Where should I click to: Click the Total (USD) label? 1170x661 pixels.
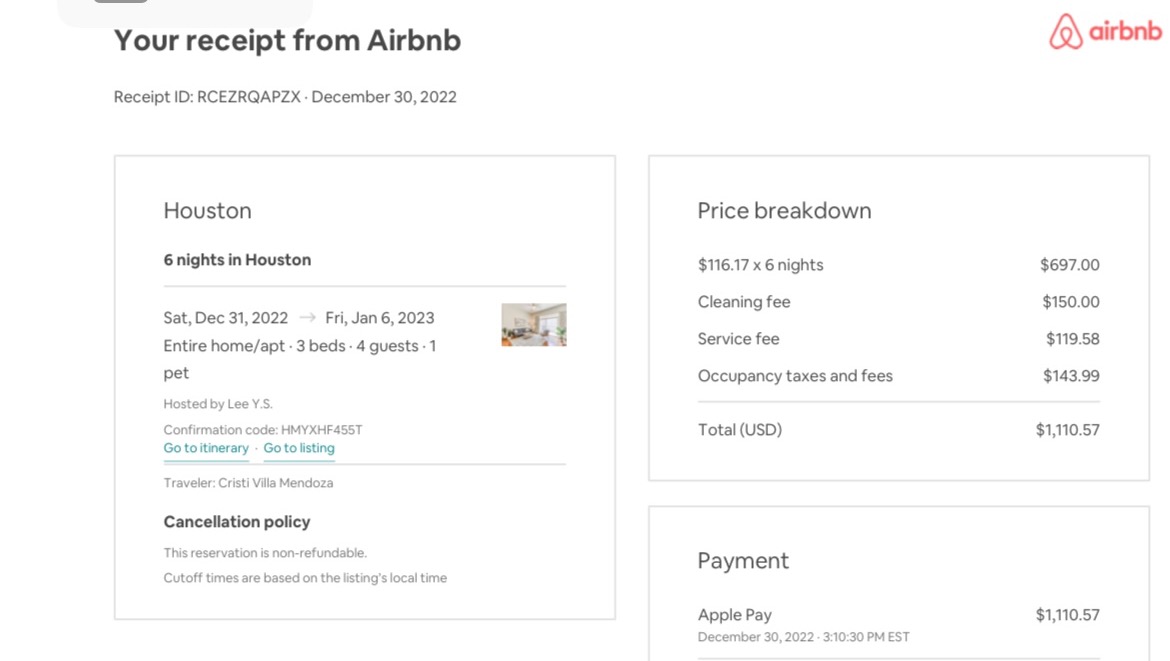[739, 430]
